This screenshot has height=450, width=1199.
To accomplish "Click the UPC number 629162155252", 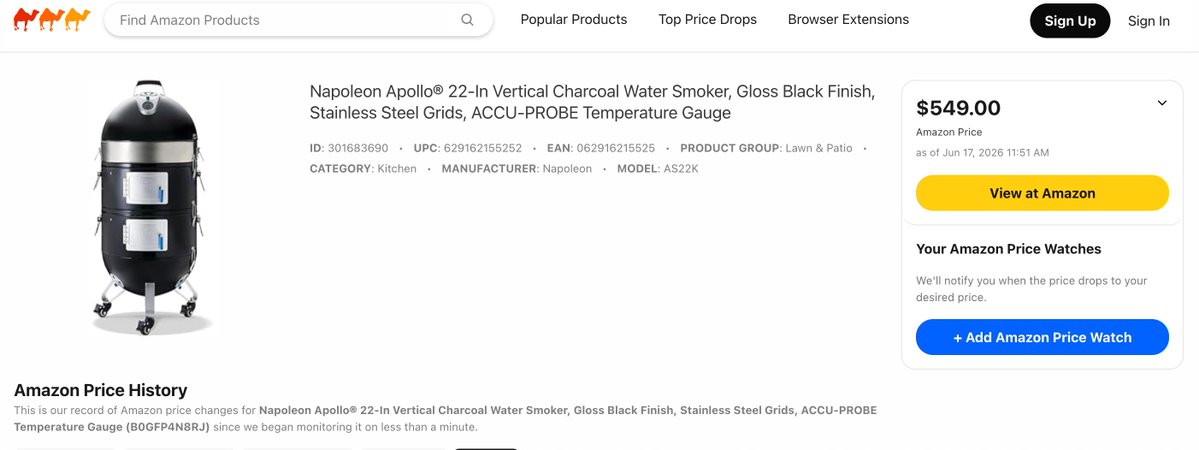I will [x=483, y=148].
